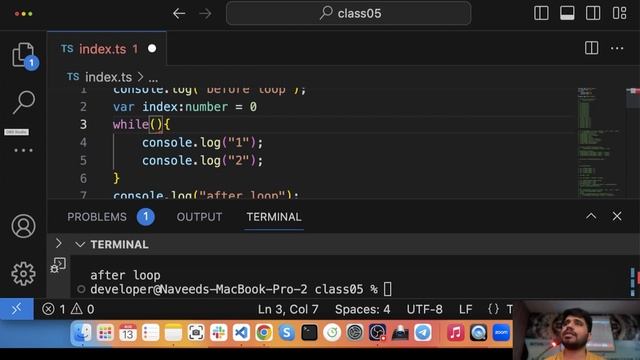640x360 pixels.
Task: Open Finder from the dock
Action: click(x=82, y=333)
